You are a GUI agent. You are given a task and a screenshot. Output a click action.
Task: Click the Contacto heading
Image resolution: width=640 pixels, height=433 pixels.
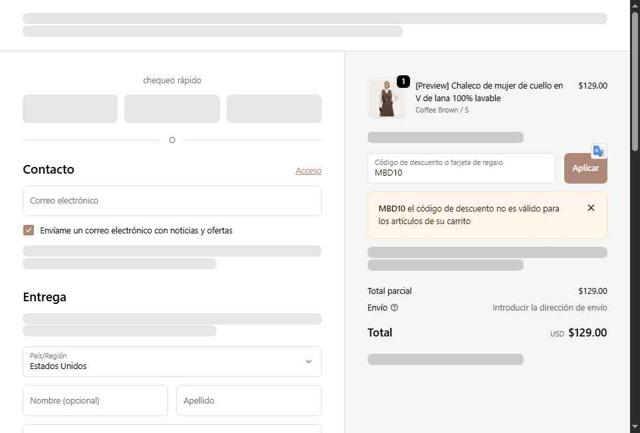(x=49, y=169)
